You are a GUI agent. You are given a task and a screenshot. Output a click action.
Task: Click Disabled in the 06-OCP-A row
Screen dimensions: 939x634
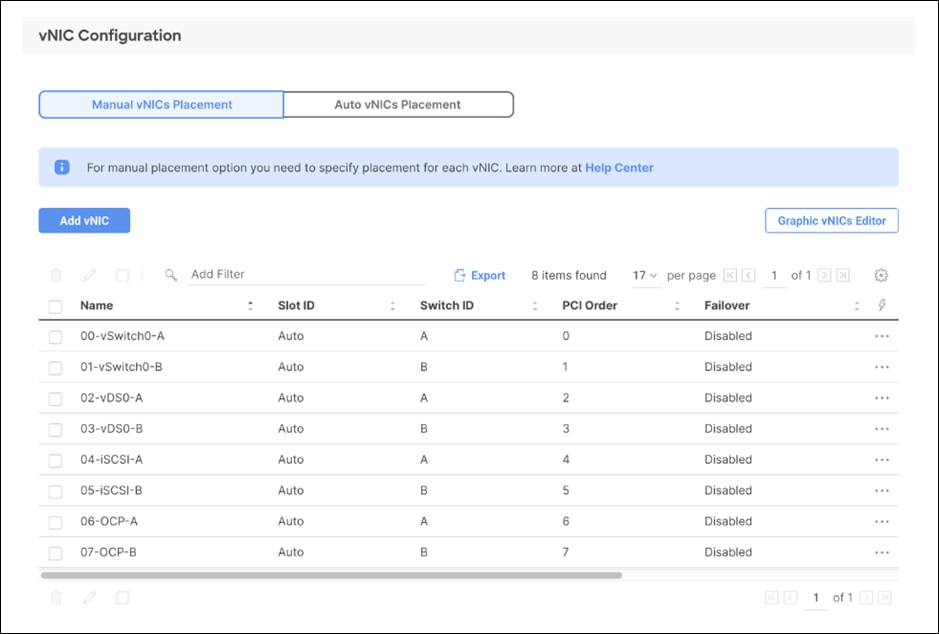(x=728, y=521)
